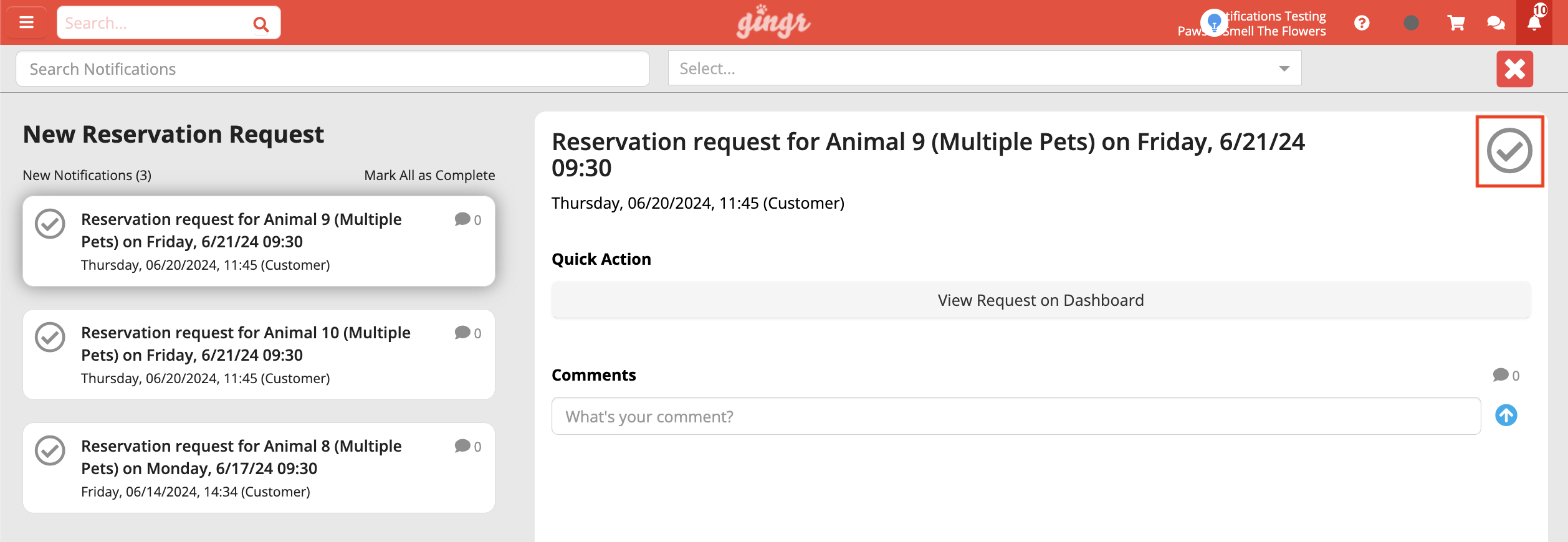Open the Animal 8 reservation request notification
This screenshot has width=1568, height=542.
pyautogui.click(x=259, y=468)
